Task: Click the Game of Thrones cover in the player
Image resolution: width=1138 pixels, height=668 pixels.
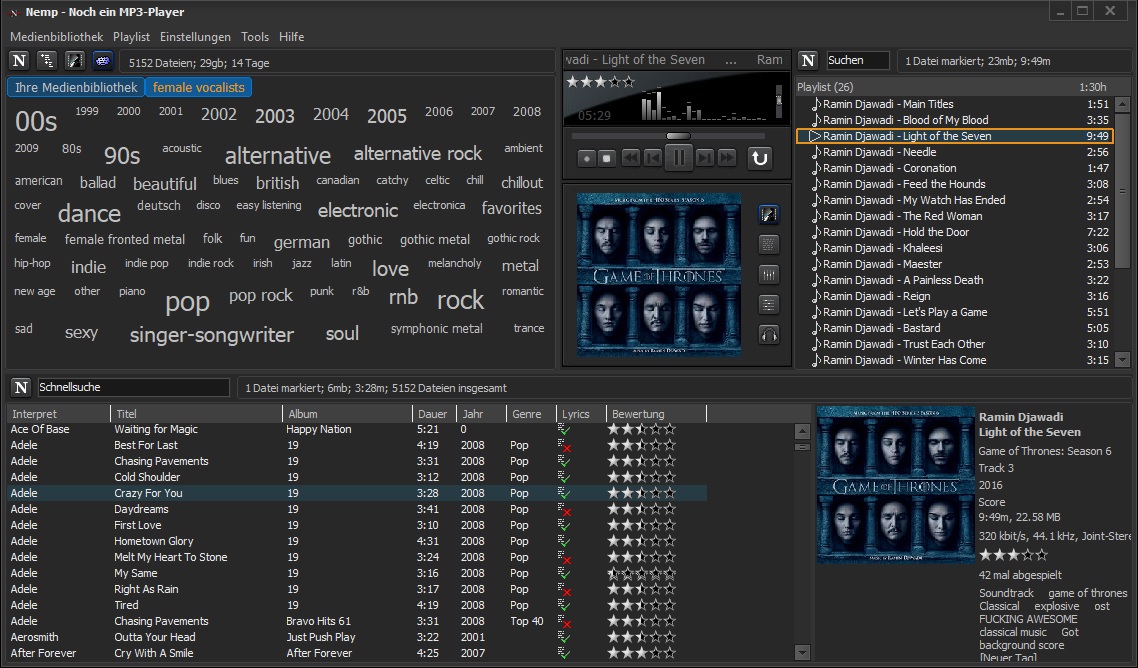Action: pos(659,274)
